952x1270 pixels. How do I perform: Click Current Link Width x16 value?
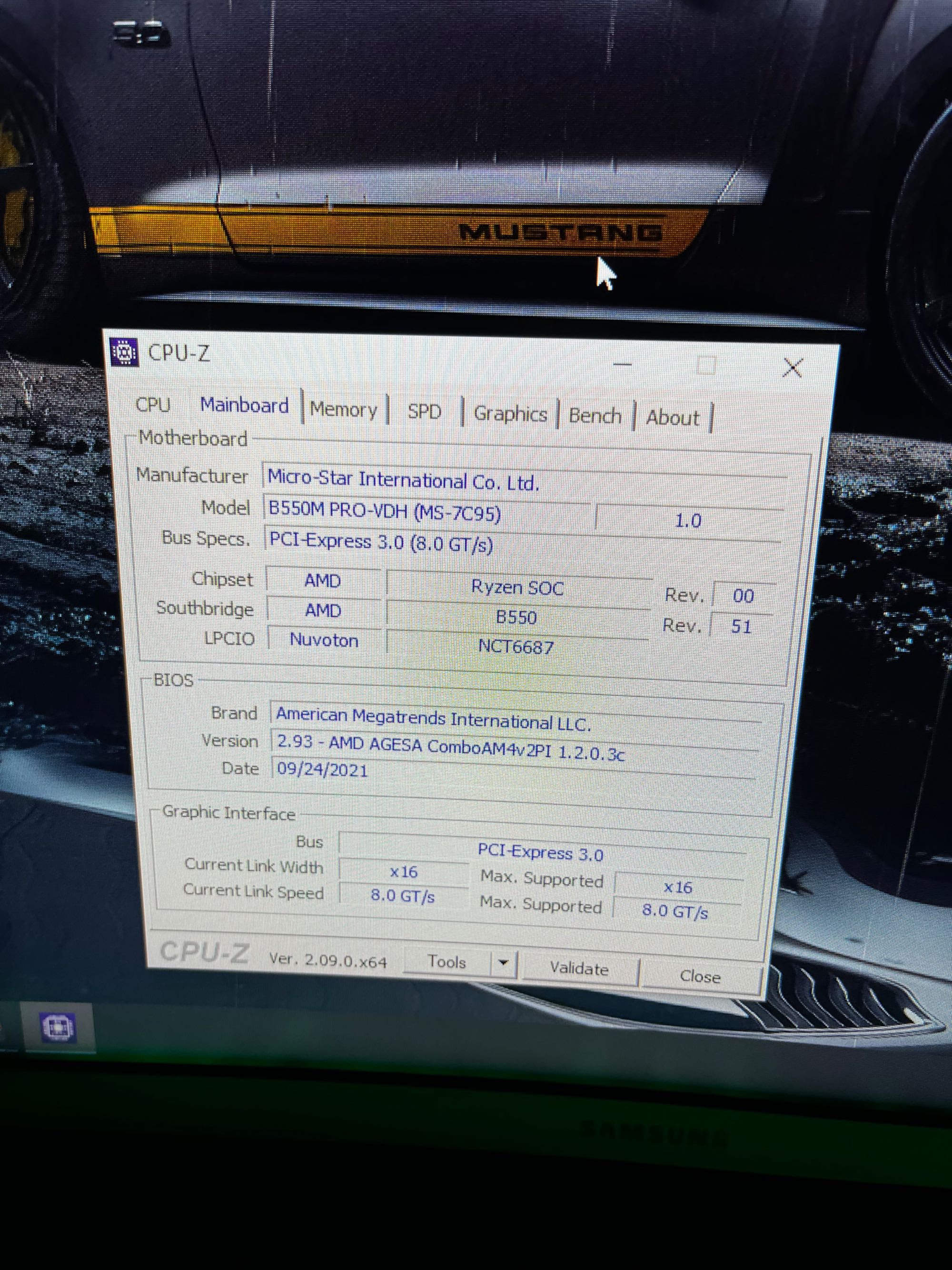point(403,871)
